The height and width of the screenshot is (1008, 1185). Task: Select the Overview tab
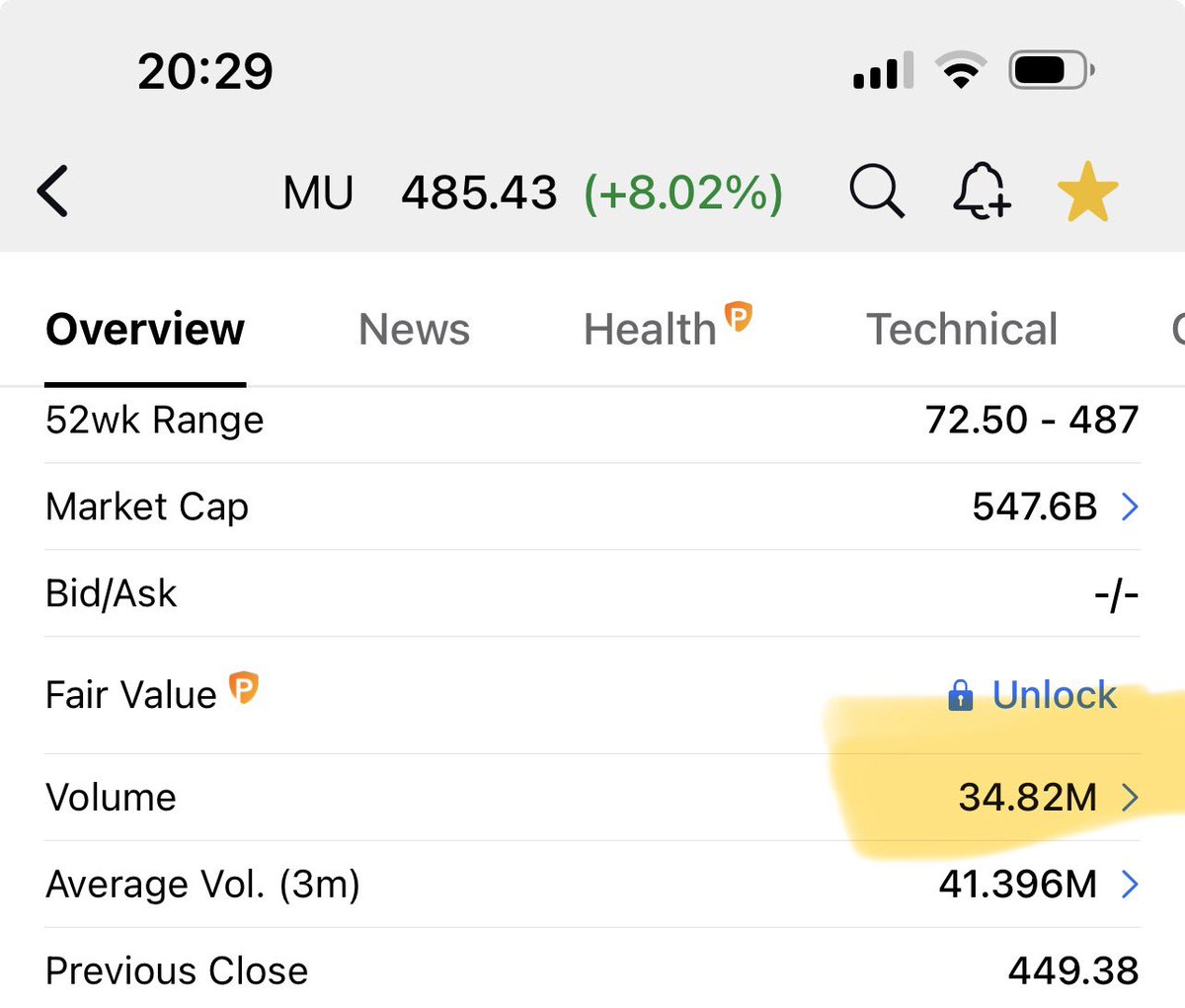[145, 329]
